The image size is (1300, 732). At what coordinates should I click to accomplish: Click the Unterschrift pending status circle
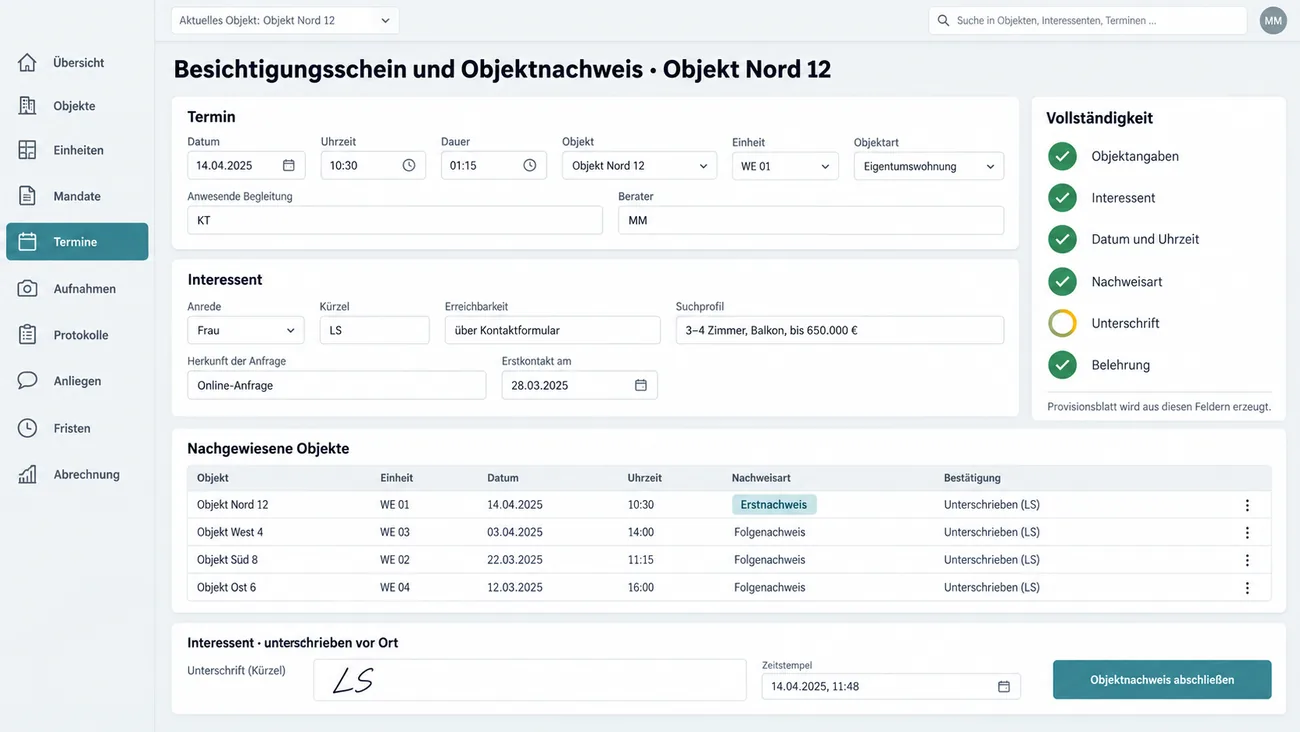point(1062,323)
